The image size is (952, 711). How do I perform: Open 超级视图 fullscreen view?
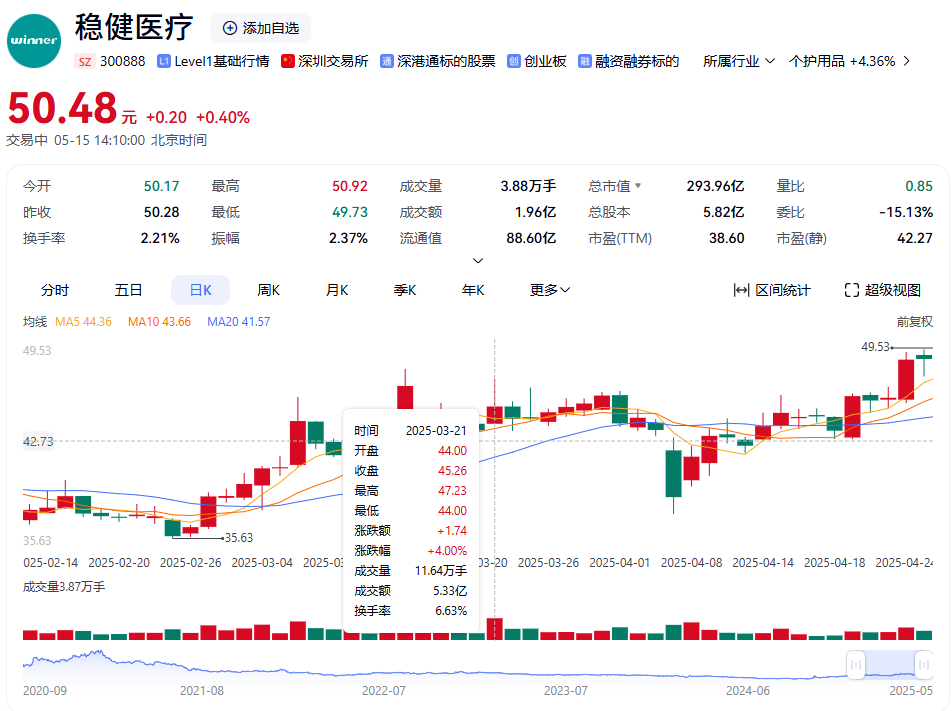(x=882, y=290)
